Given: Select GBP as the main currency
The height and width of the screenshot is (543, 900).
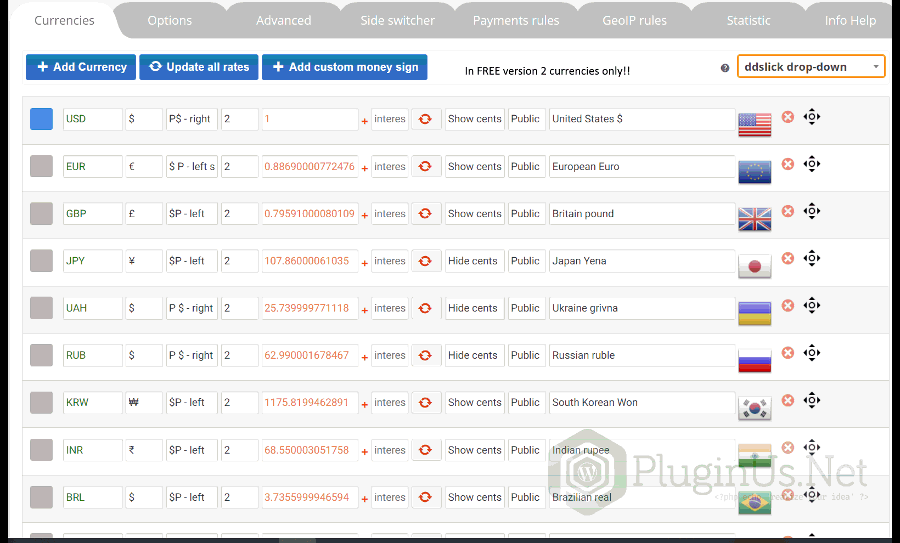Looking at the screenshot, I should click(41, 213).
